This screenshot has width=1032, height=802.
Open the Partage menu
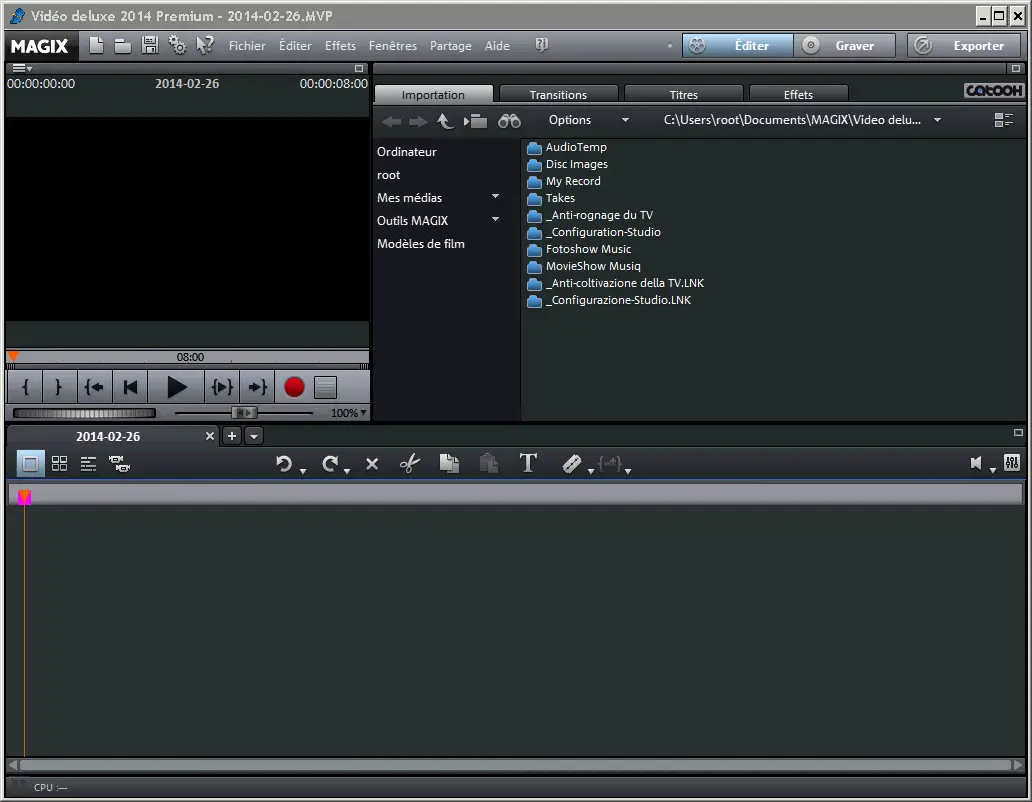pos(451,45)
